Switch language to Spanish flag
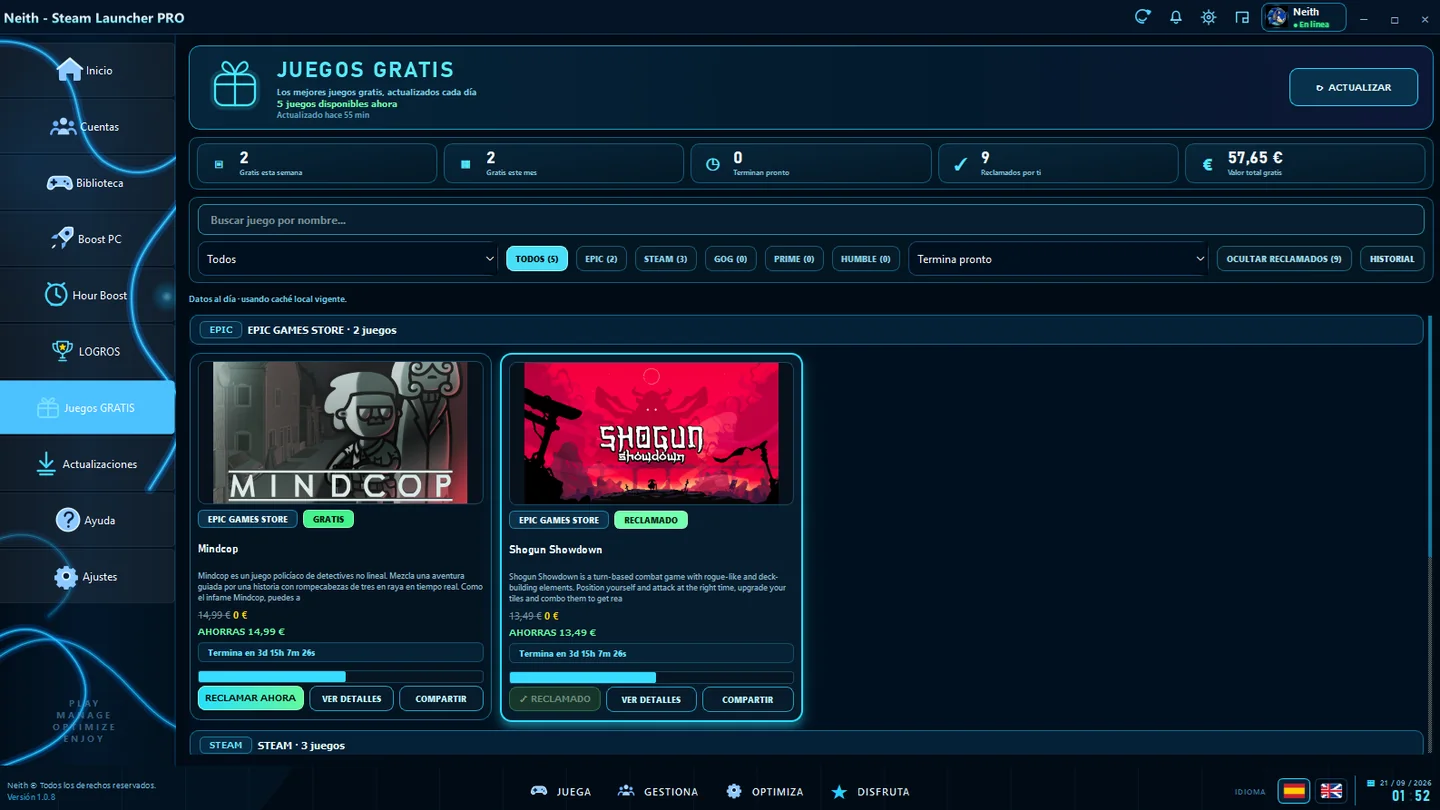Viewport: 1440px width, 810px height. 1294,791
